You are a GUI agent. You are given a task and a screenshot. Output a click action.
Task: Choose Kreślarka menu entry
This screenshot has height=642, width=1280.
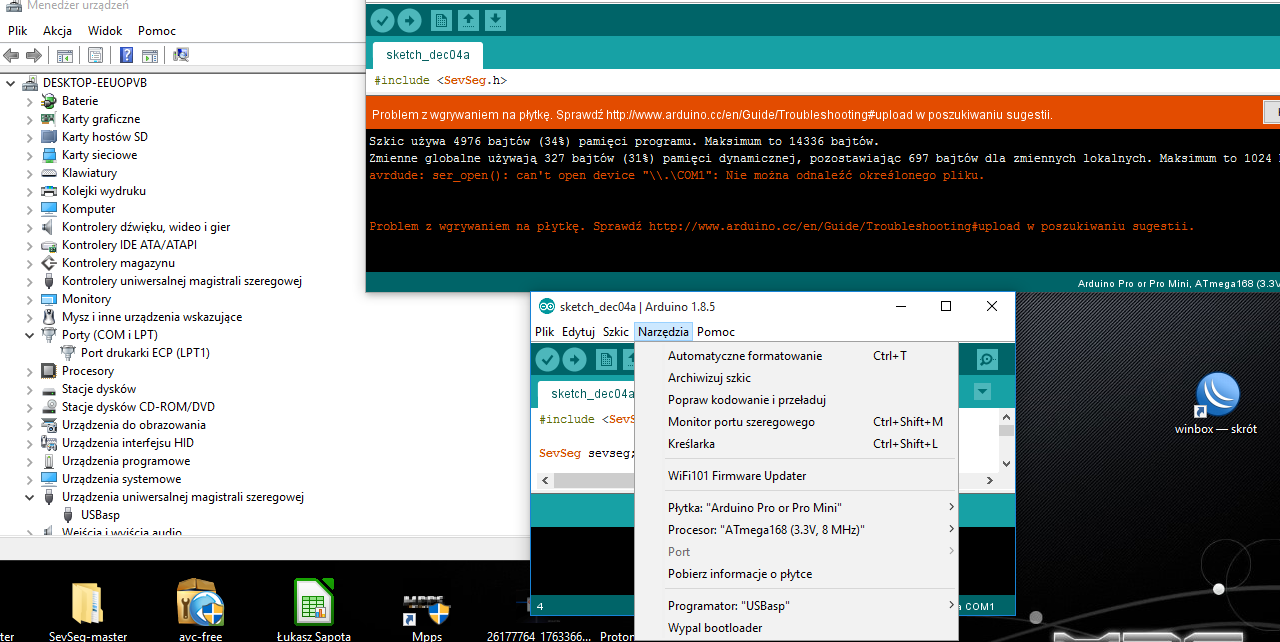pyautogui.click(x=796, y=444)
